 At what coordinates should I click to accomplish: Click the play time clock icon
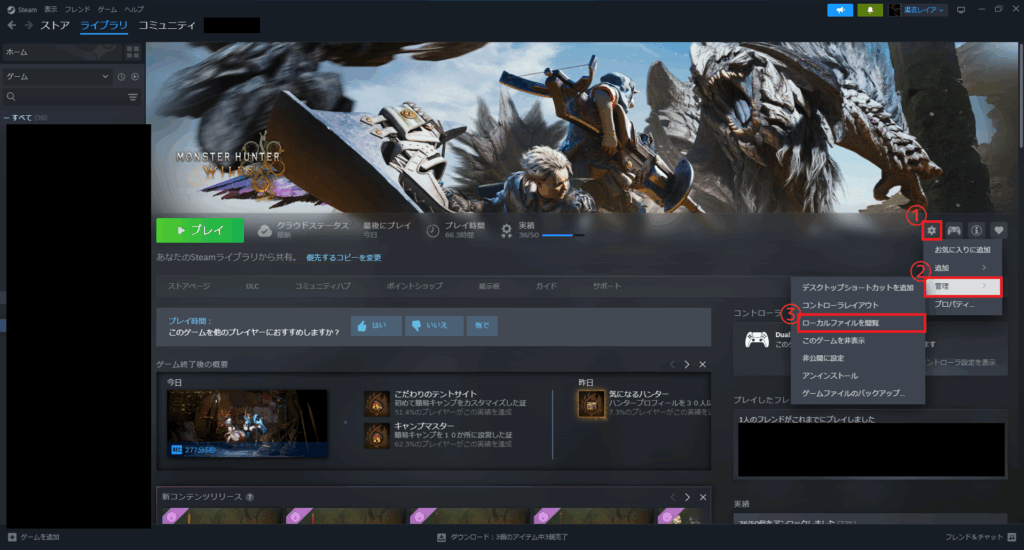432,231
